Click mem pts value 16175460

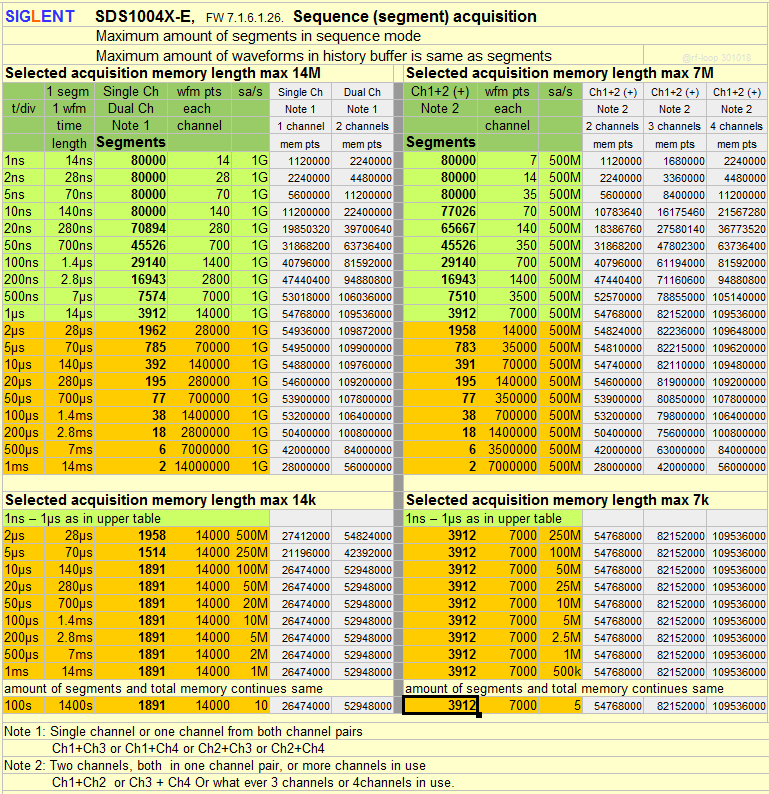[x=675, y=212]
